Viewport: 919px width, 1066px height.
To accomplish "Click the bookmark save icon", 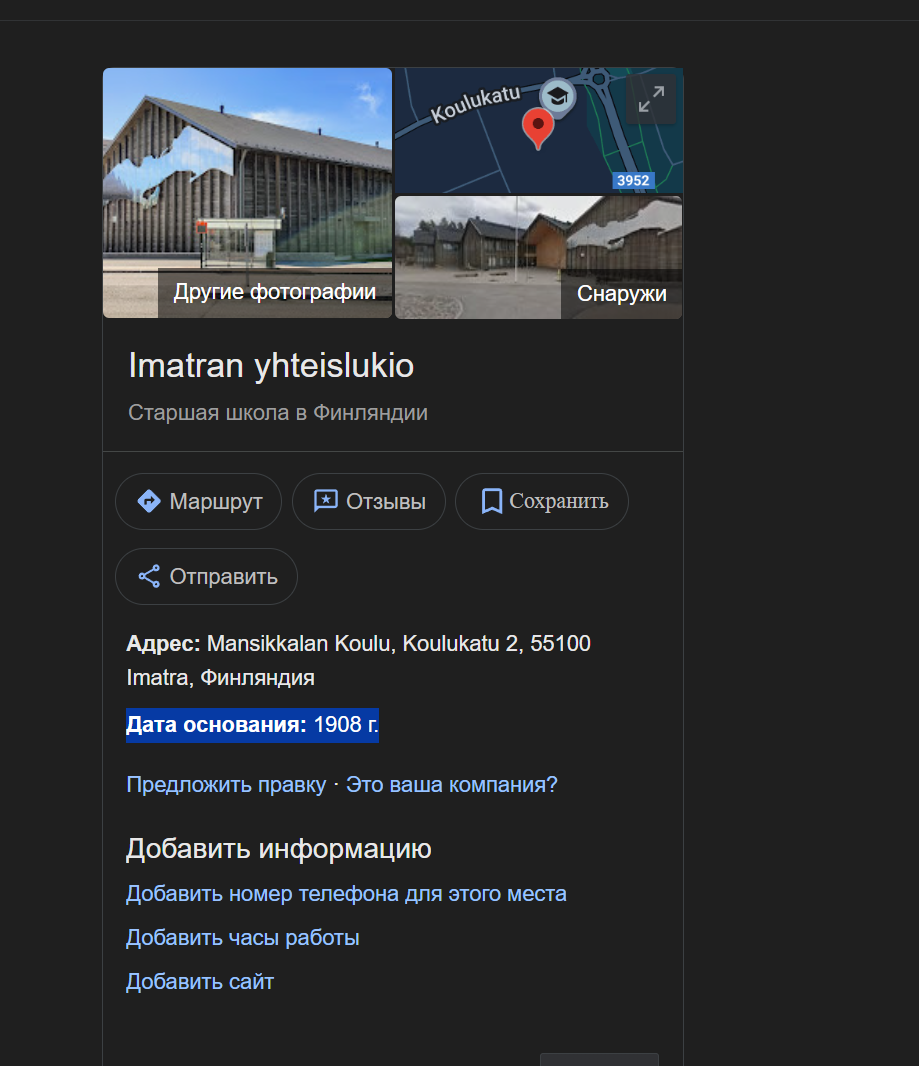I will point(491,501).
